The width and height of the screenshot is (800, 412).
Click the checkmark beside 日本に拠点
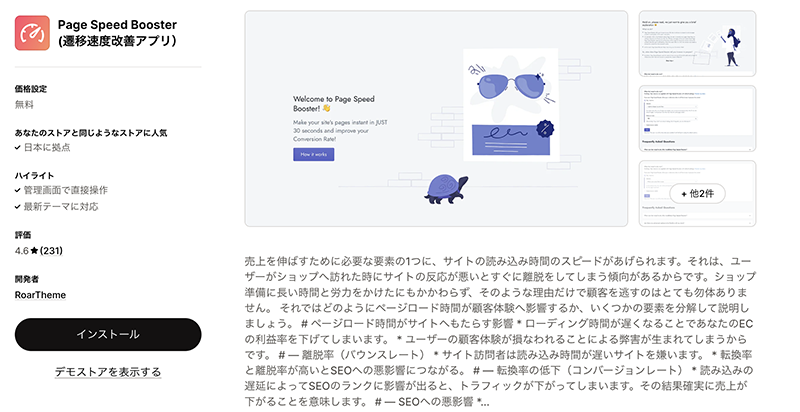click(x=18, y=147)
